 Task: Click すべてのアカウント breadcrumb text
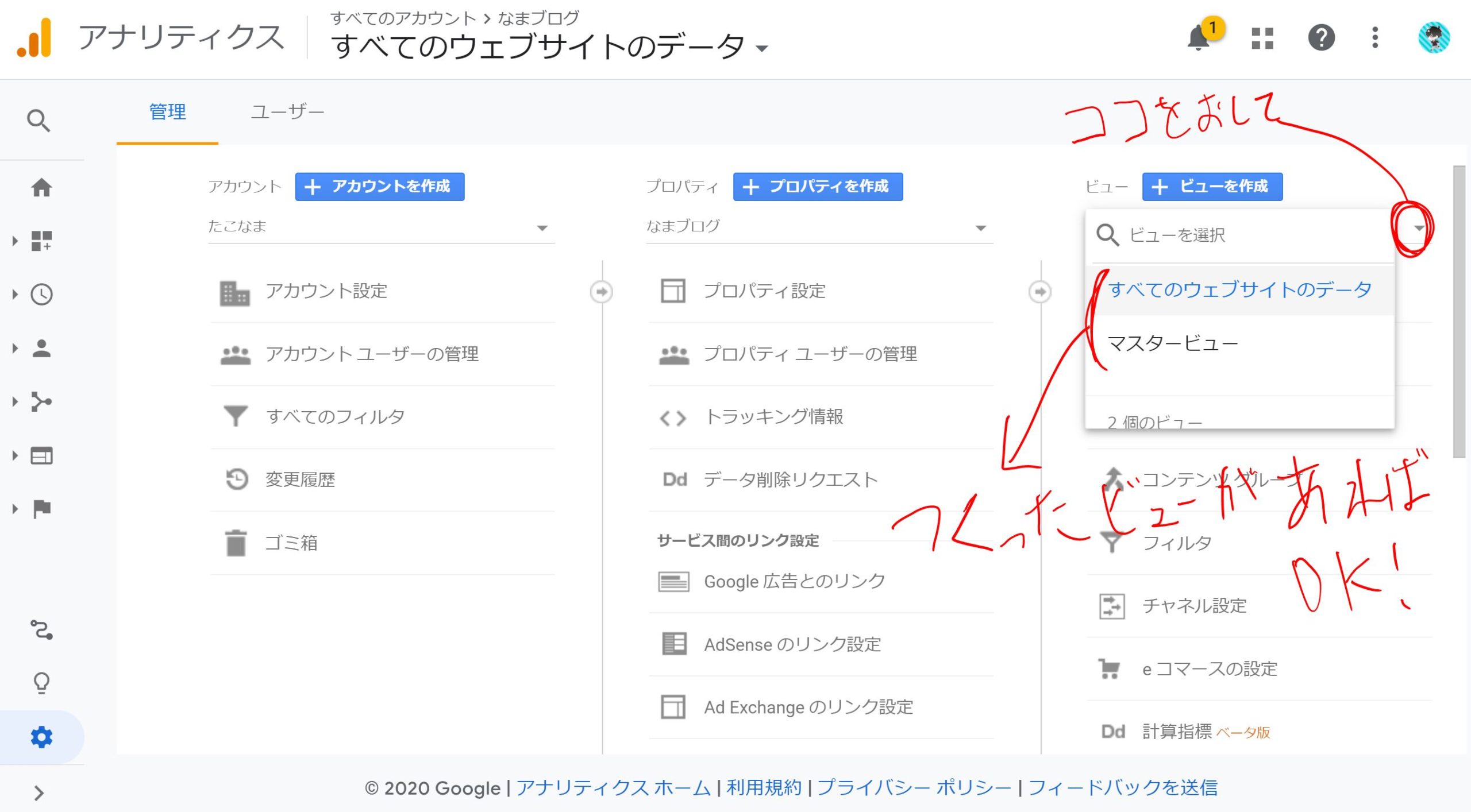403,18
